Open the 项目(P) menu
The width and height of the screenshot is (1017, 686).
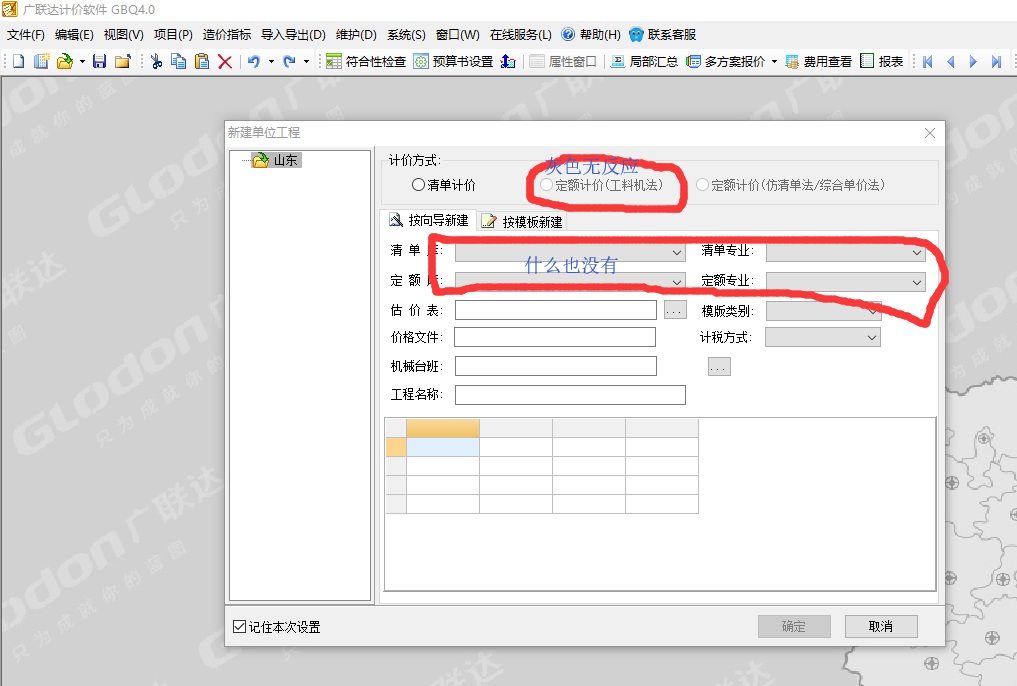pyautogui.click(x=173, y=35)
